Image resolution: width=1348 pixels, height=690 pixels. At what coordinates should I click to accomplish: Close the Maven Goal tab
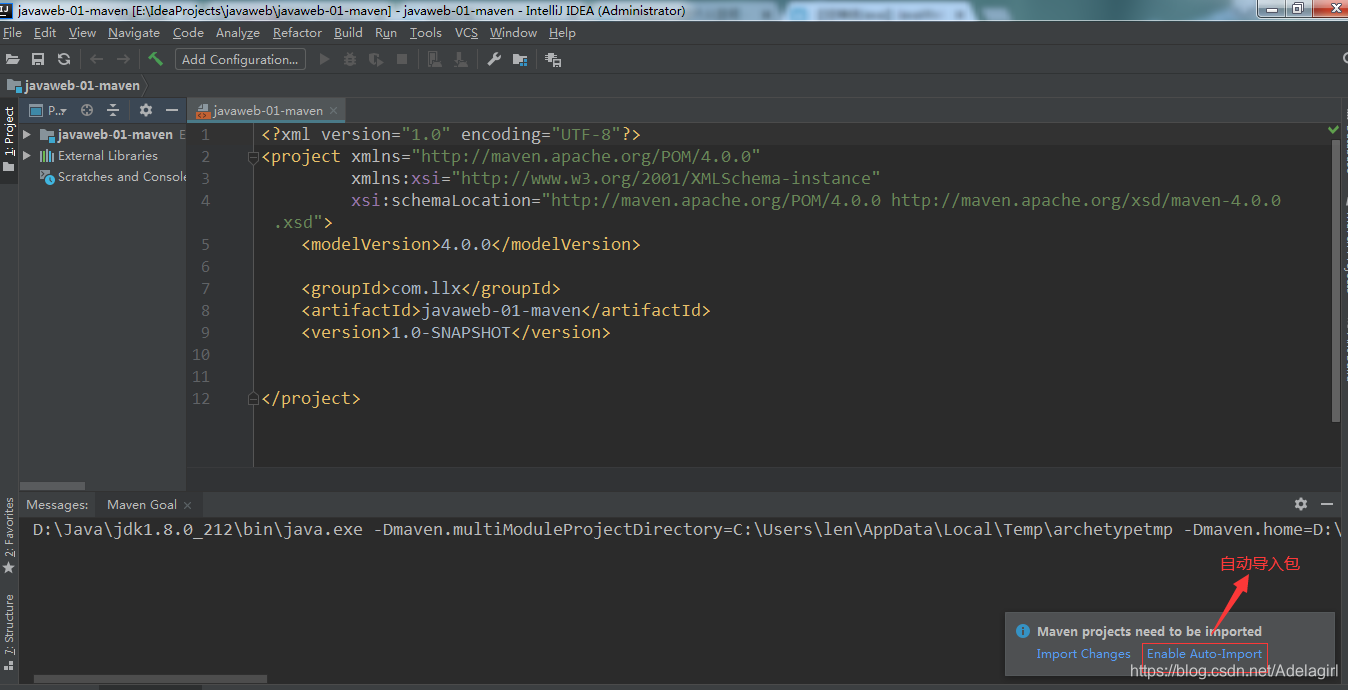click(x=187, y=505)
